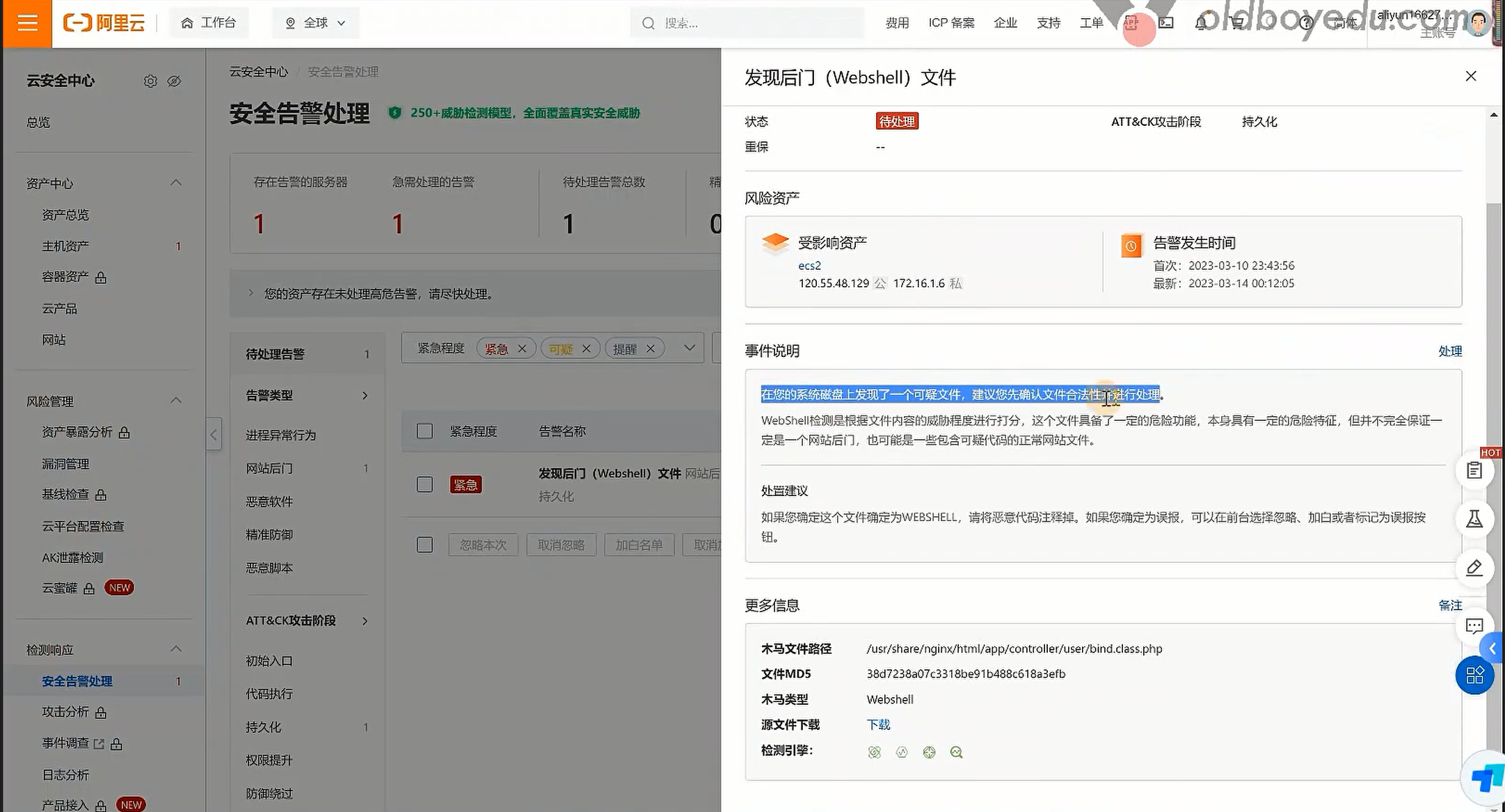Open the notification bell
Screen dimensions: 1505x812
(1201, 23)
